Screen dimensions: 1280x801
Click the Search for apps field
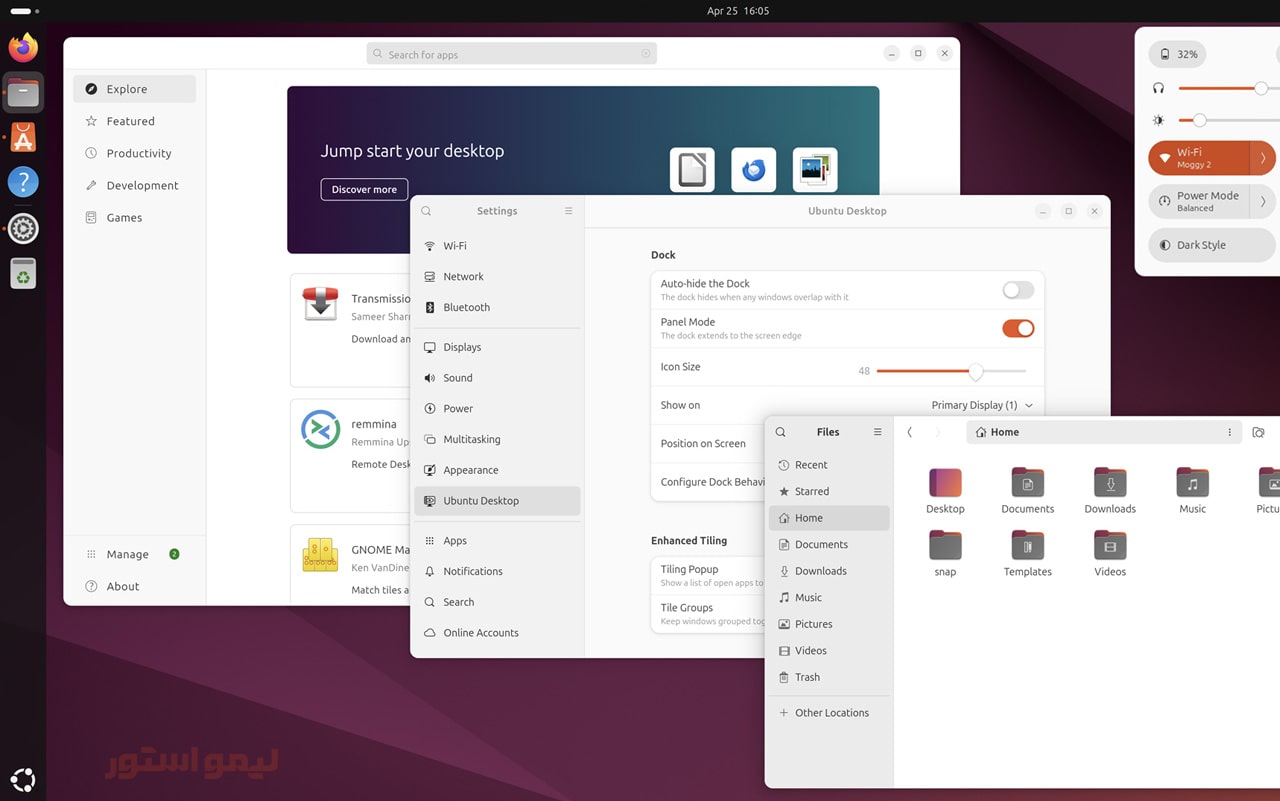point(511,54)
